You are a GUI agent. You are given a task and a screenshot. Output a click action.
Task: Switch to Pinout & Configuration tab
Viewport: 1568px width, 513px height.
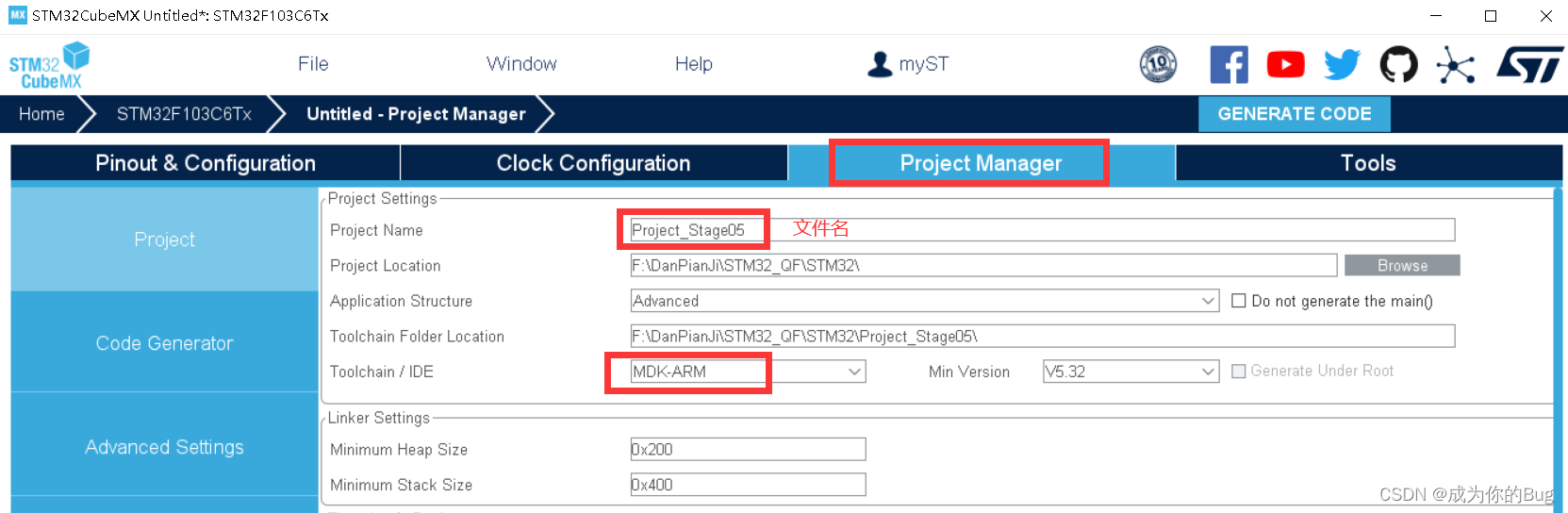tap(206, 163)
